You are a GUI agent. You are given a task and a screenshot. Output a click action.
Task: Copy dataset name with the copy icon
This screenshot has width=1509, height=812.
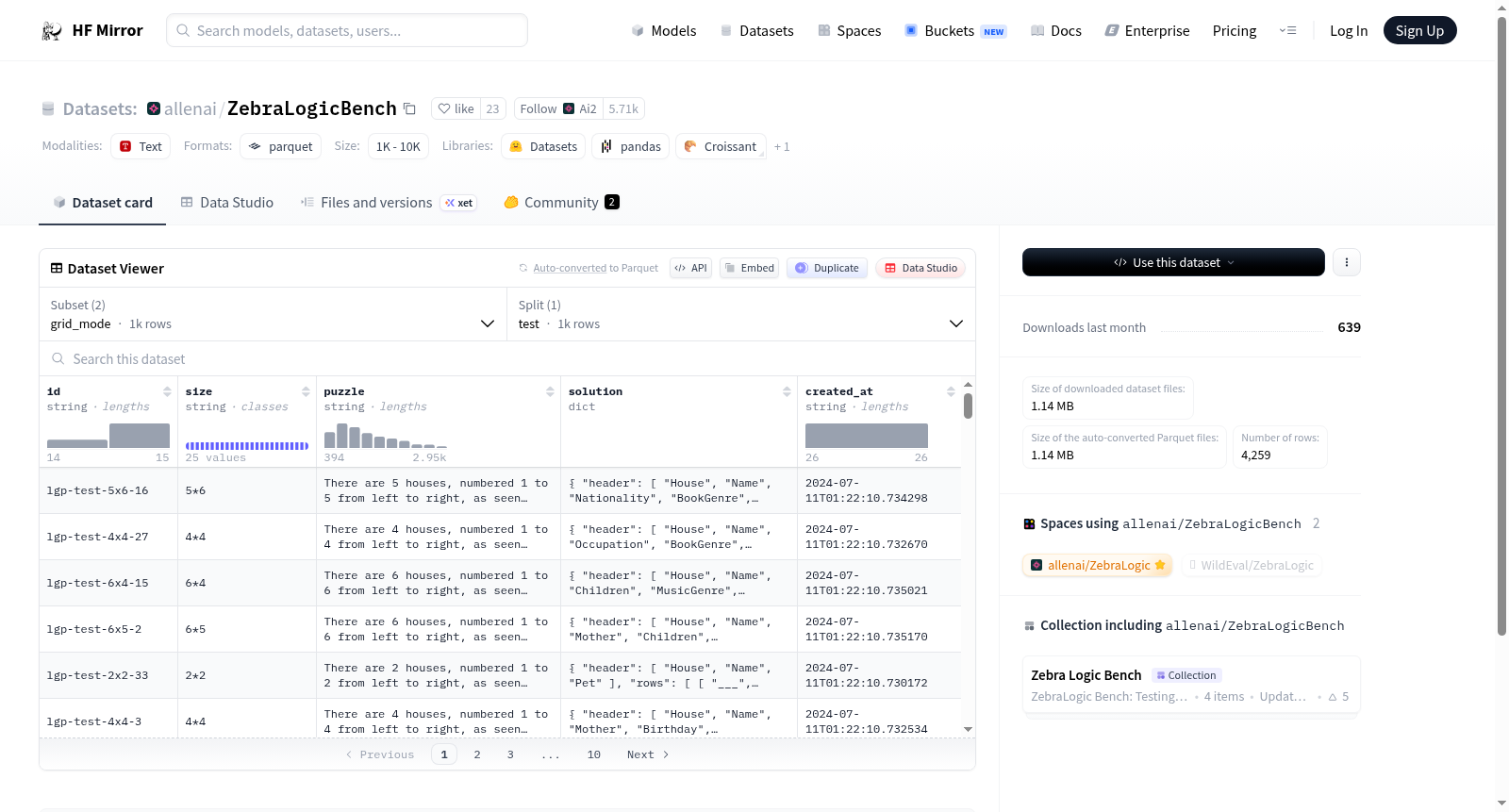point(409,108)
